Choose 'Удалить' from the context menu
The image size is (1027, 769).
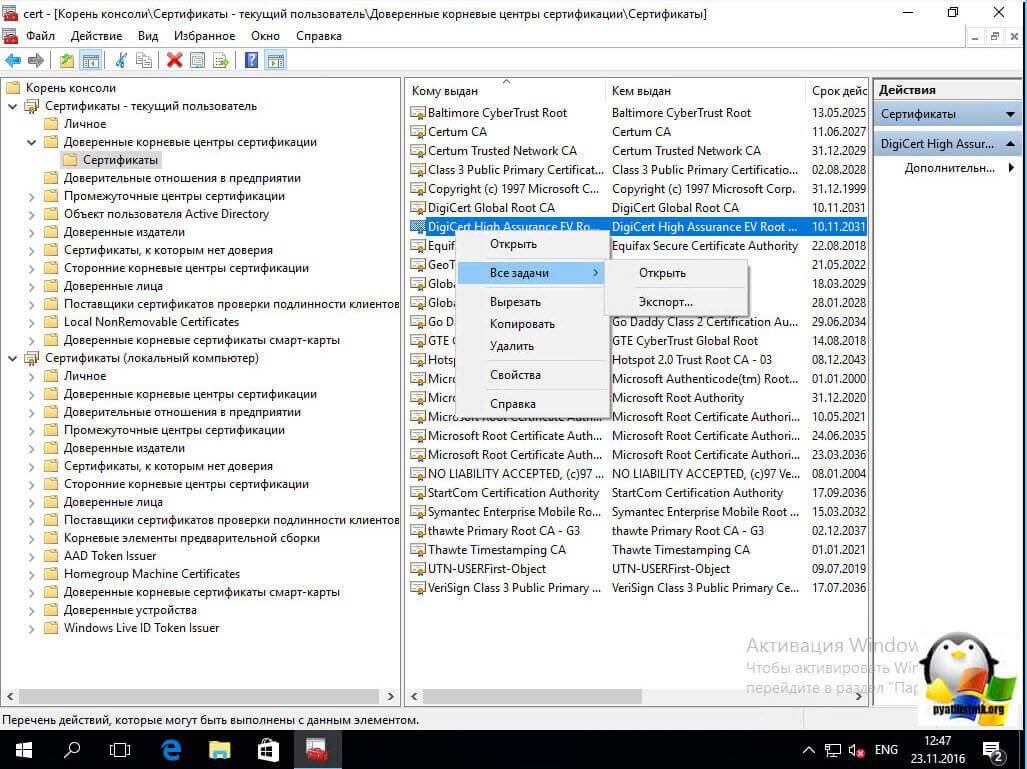click(x=512, y=346)
